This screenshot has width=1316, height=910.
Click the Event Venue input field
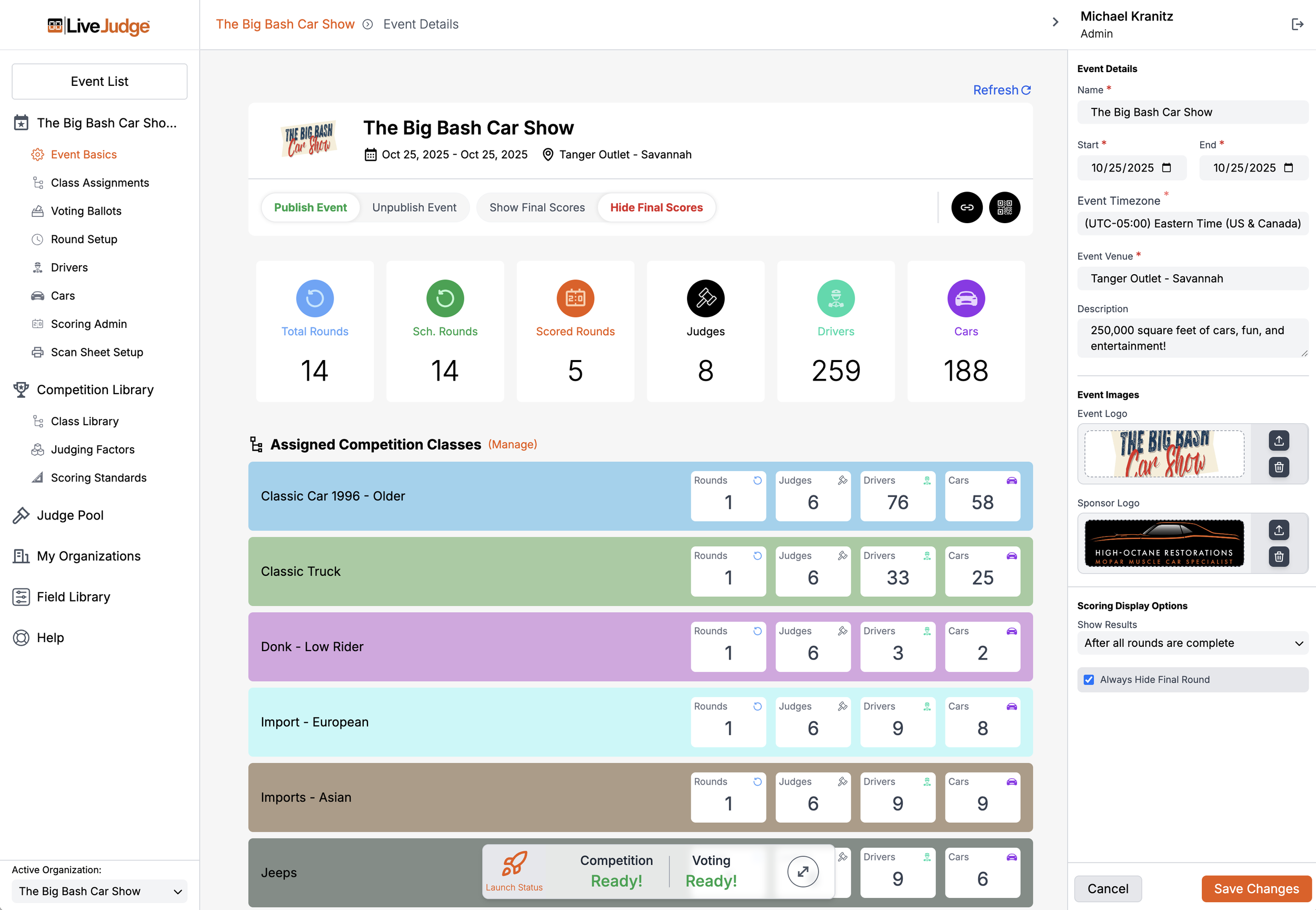1192,279
